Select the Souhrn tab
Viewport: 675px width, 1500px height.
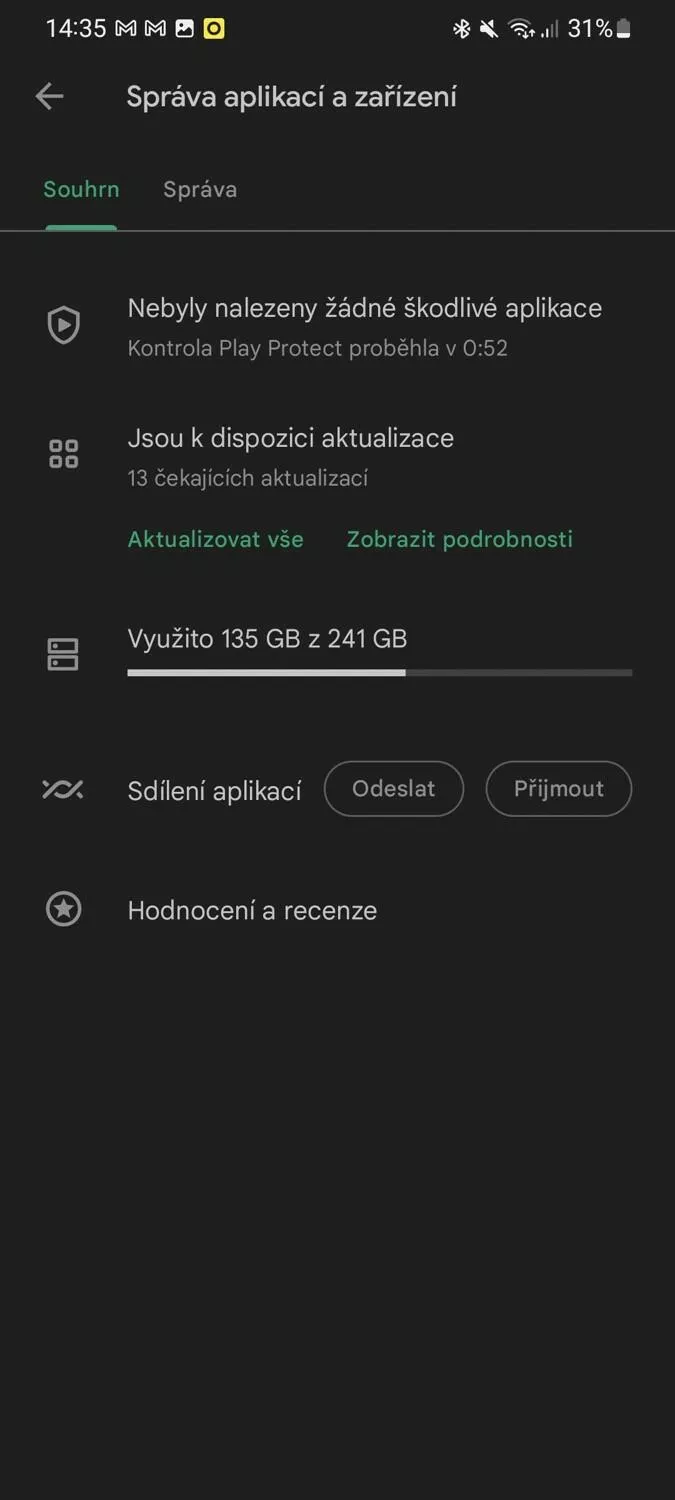(x=81, y=190)
